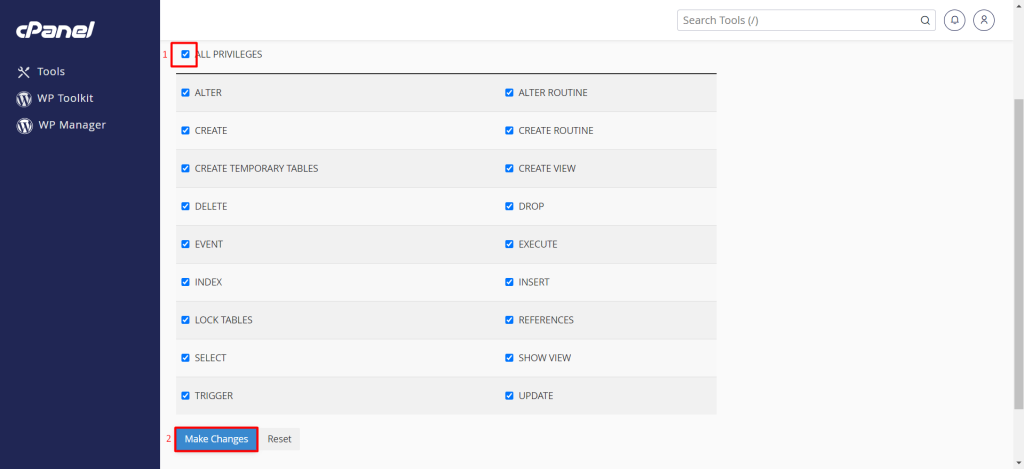Click the UPDATE label text
Viewport: 1024px width, 469px height.
coord(536,396)
